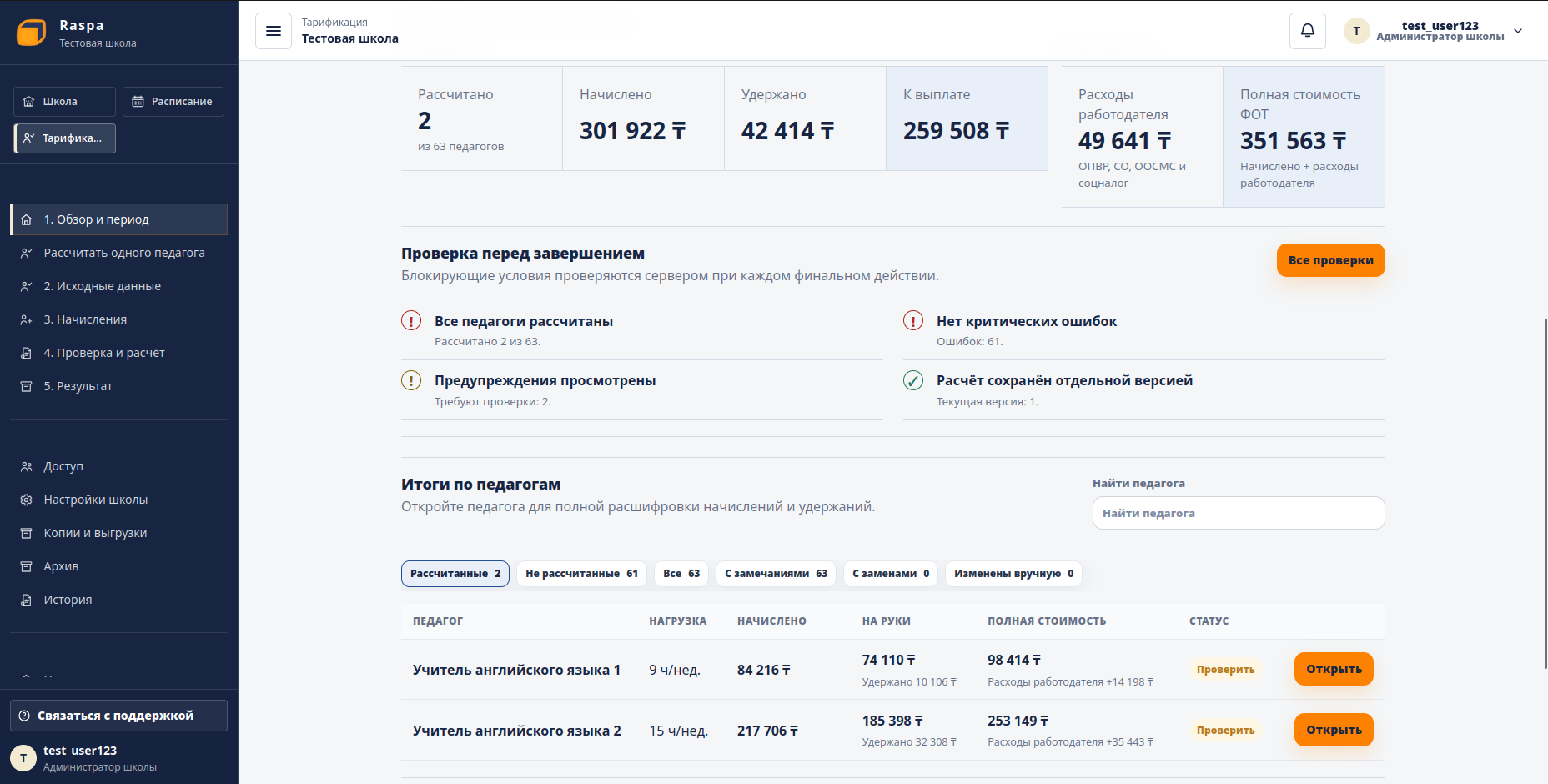Open Настройки школы
The width and height of the screenshot is (1548, 784).
point(118,500)
